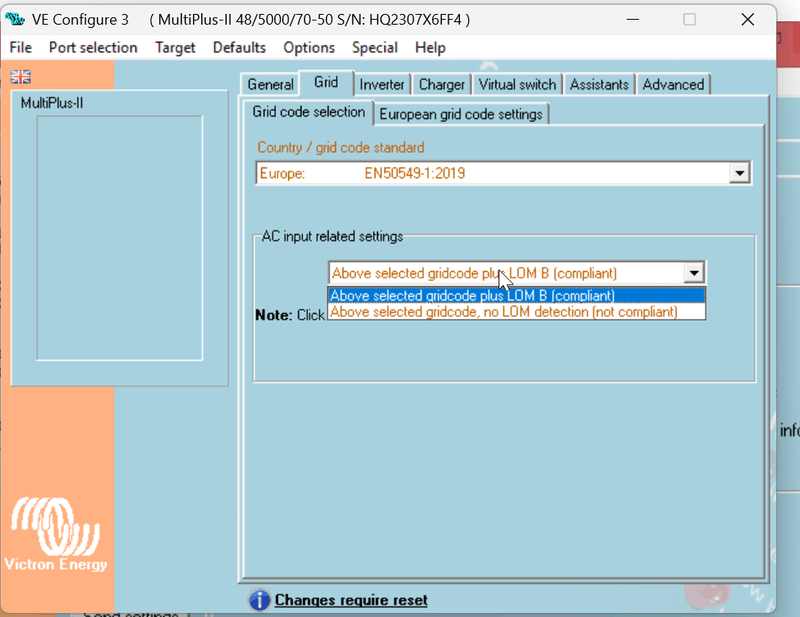This screenshot has width=800, height=617.
Task: Switch to the Assistants tab
Action: tap(599, 85)
